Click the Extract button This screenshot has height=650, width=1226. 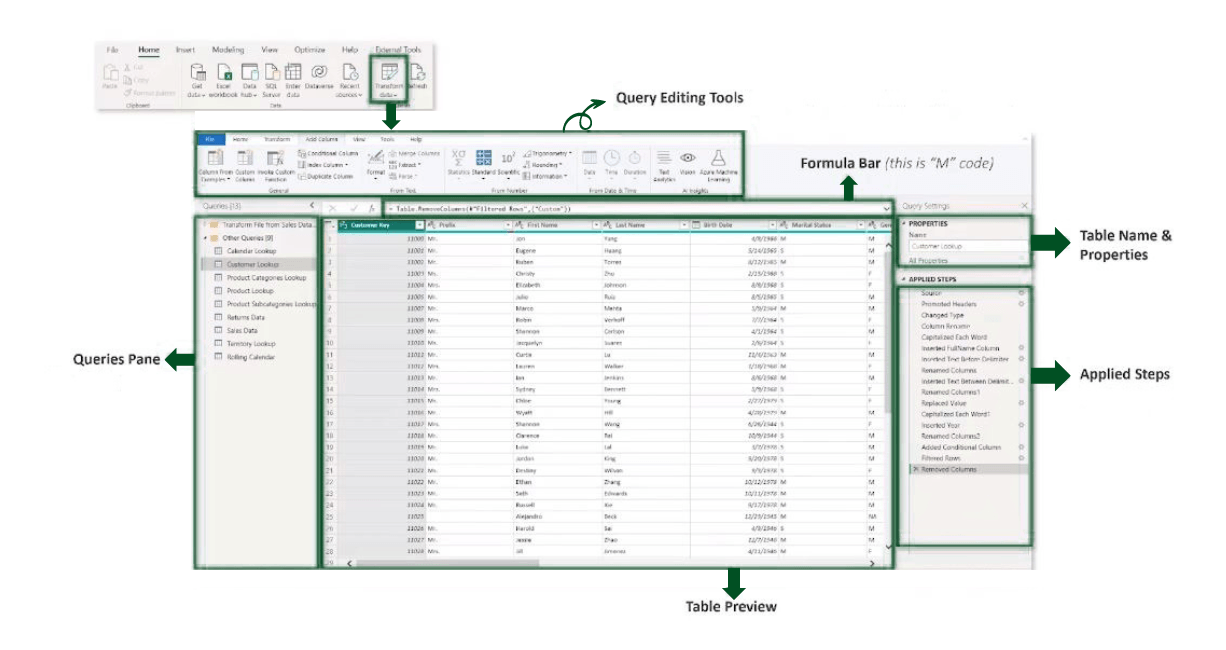pos(404,165)
